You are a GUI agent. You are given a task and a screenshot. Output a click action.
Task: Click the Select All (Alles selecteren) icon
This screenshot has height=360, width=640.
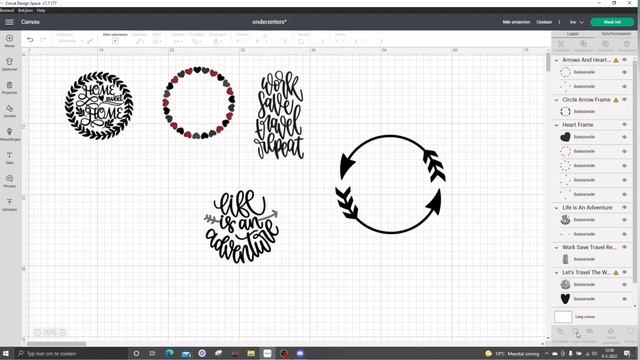[115, 41]
